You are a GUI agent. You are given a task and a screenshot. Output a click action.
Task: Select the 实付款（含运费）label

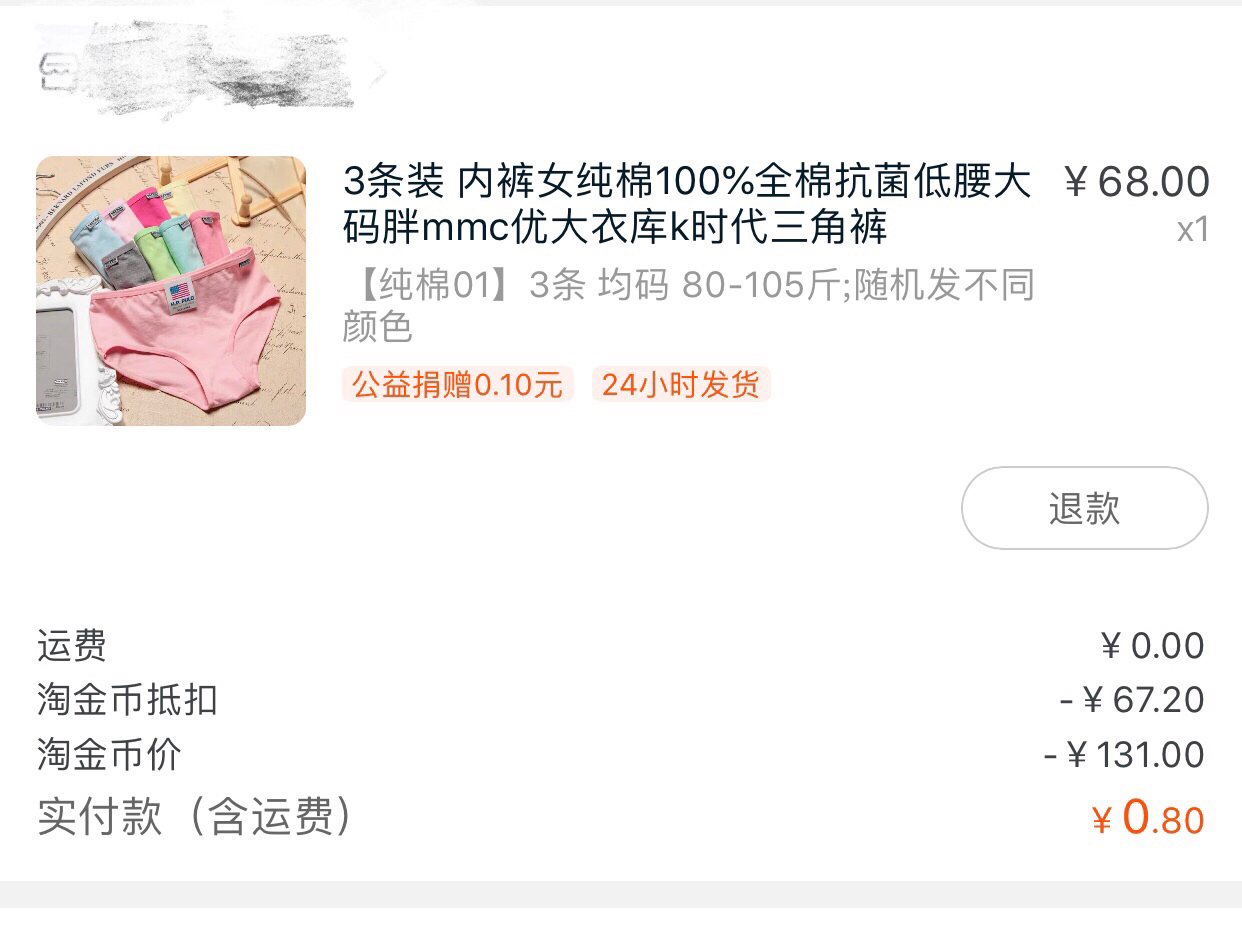point(196,816)
